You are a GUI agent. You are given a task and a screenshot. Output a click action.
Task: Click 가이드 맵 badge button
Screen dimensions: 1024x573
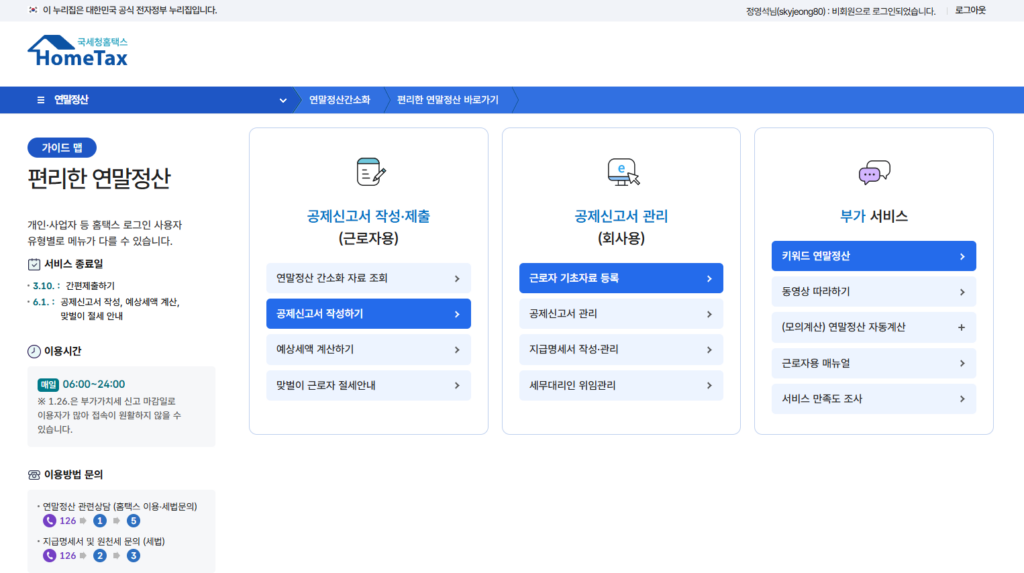(x=62, y=148)
